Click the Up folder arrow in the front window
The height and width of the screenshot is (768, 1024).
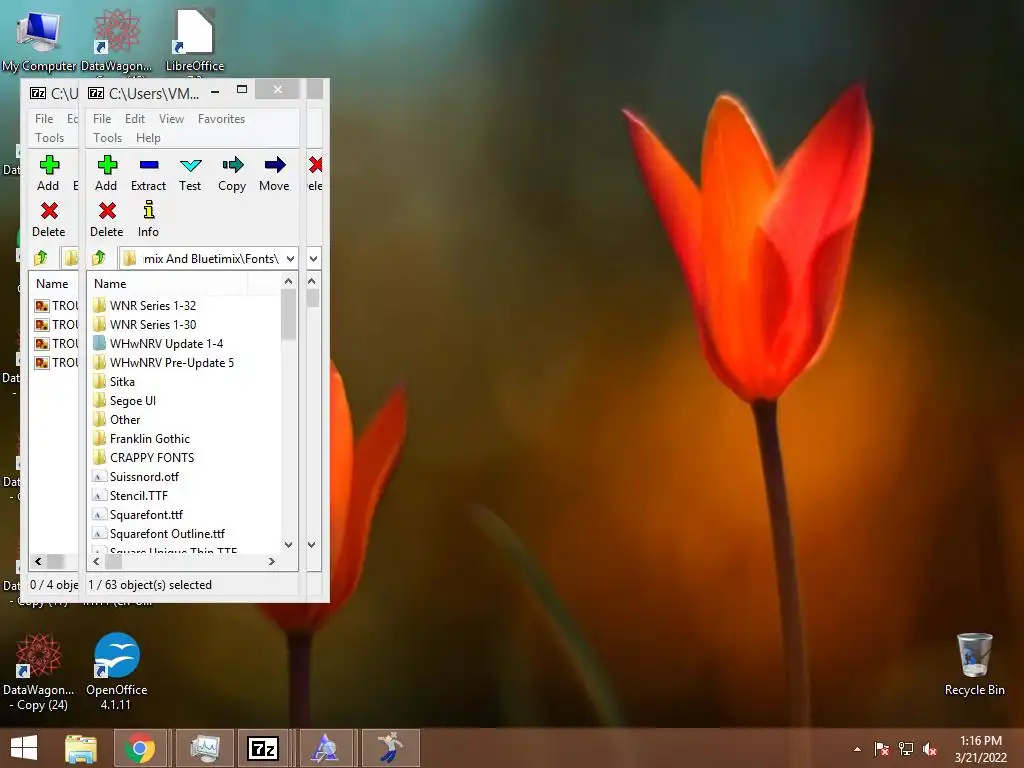[x=99, y=258]
